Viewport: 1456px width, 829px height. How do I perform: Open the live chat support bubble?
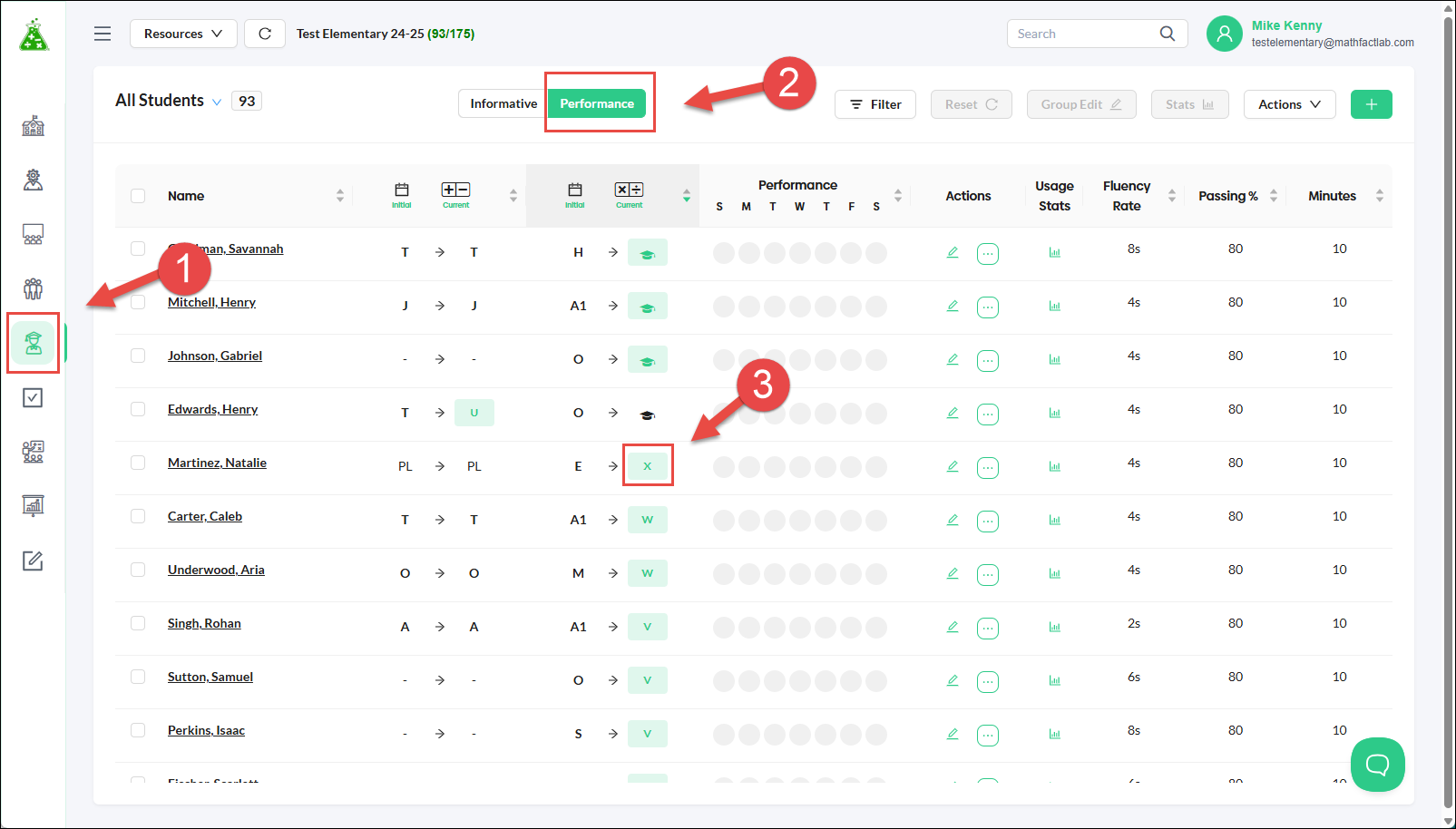coord(1377,765)
